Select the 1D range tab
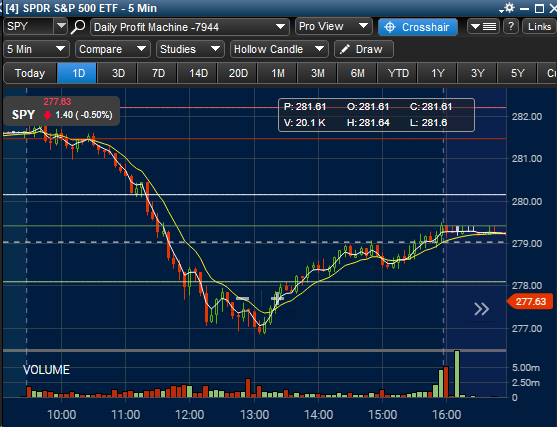Screen dimensions: 557x427 pyautogui.click(x=77, y=73)
